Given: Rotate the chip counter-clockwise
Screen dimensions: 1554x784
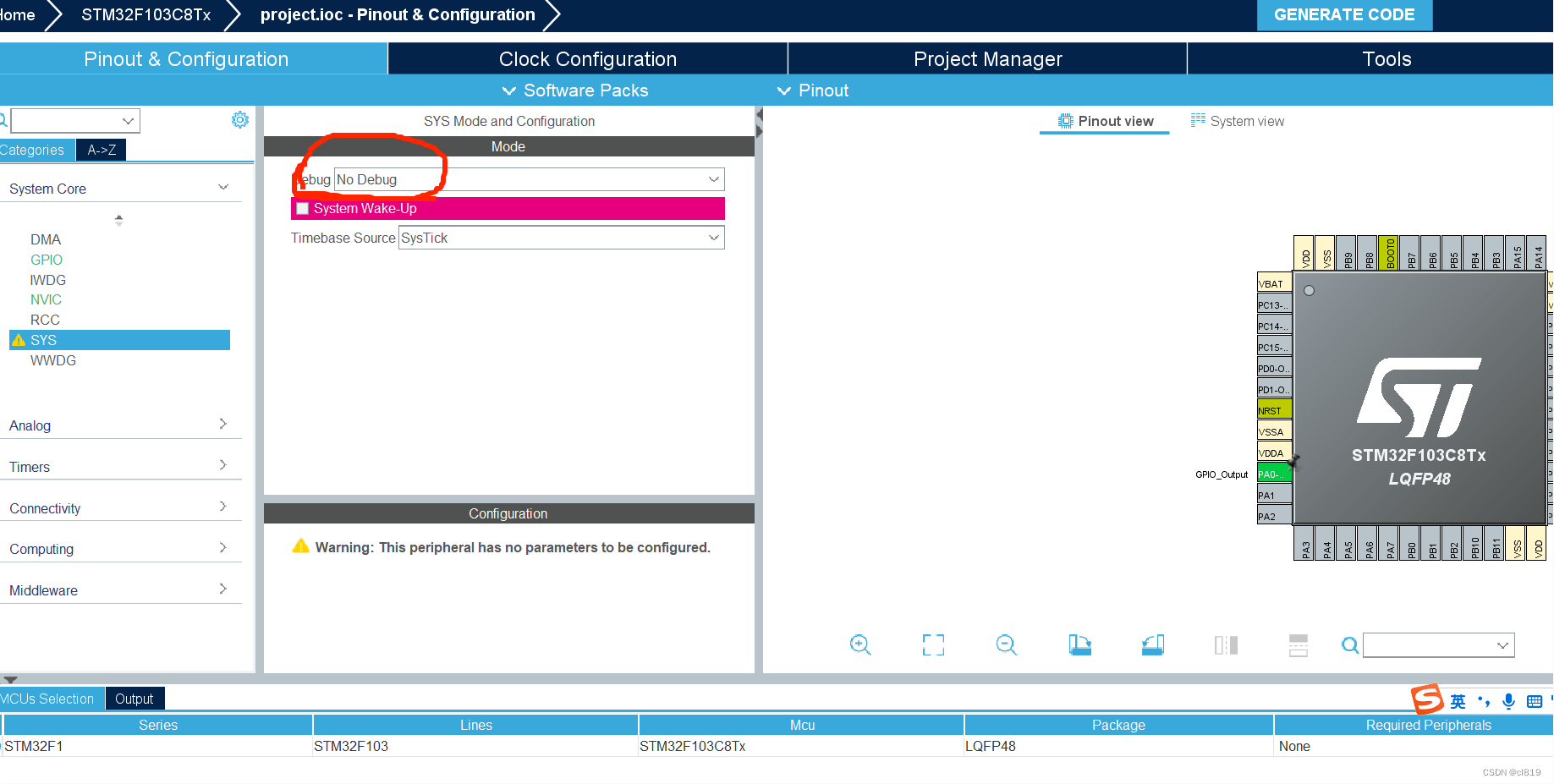Looking at the screenshot, I should tap(1153, 645).
